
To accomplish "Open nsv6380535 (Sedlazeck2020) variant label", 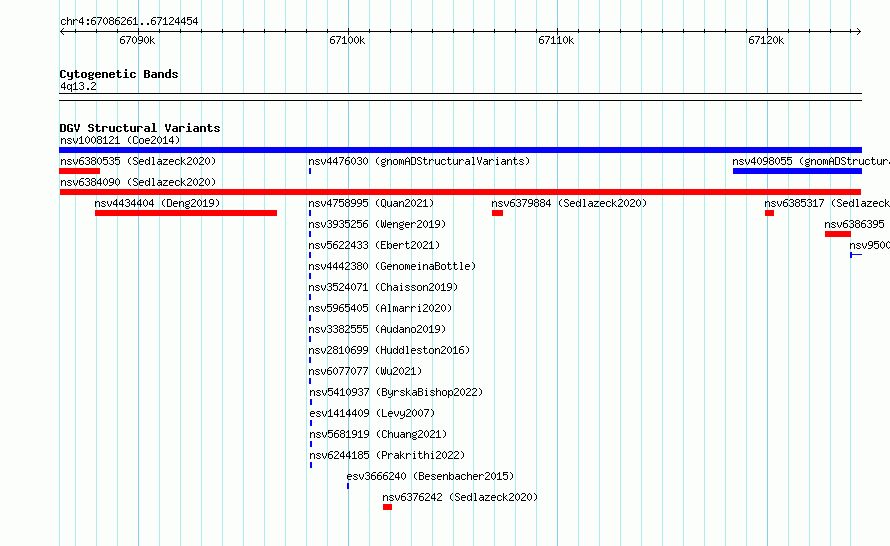I will click(x=138, y=161).
